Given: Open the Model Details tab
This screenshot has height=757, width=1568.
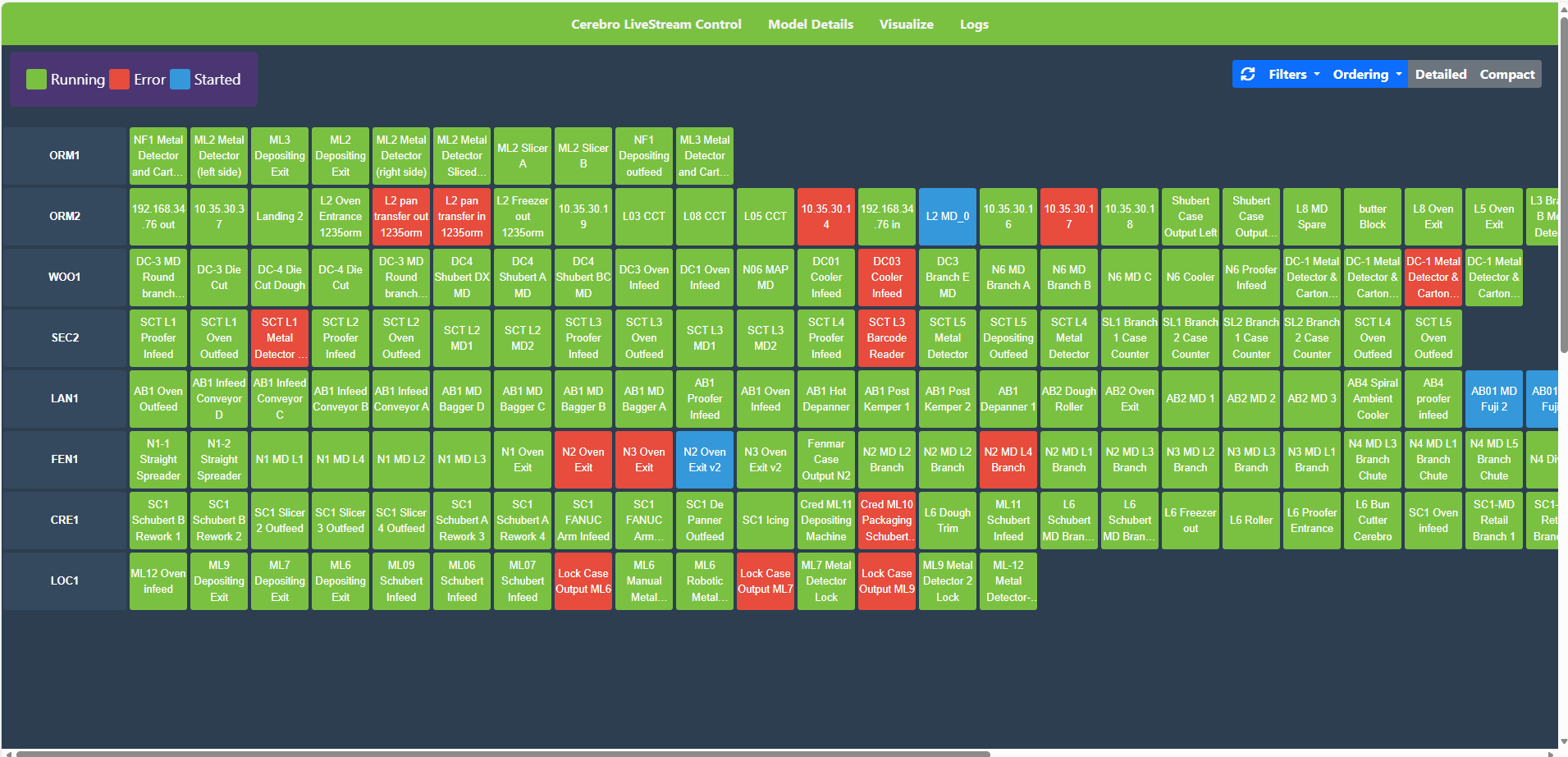Looking at the screenshot, I should point(810,25).
